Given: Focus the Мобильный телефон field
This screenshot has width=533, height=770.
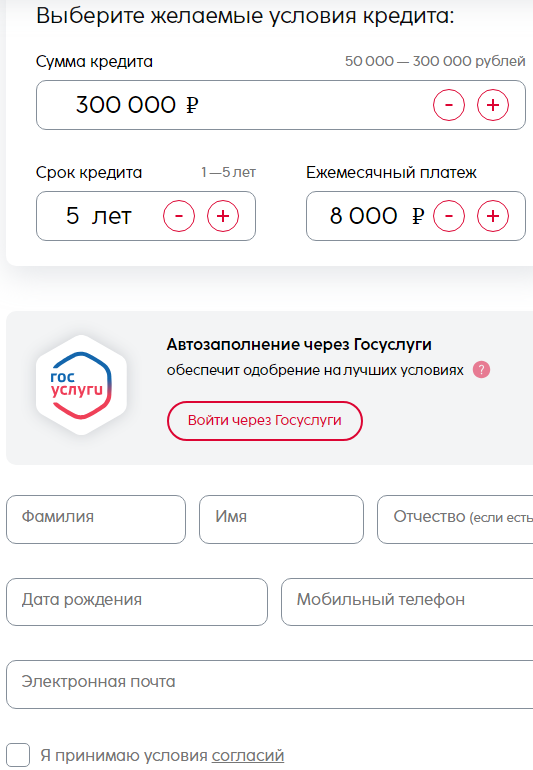Looking at the screenshot, I should [x=407, y=602].
